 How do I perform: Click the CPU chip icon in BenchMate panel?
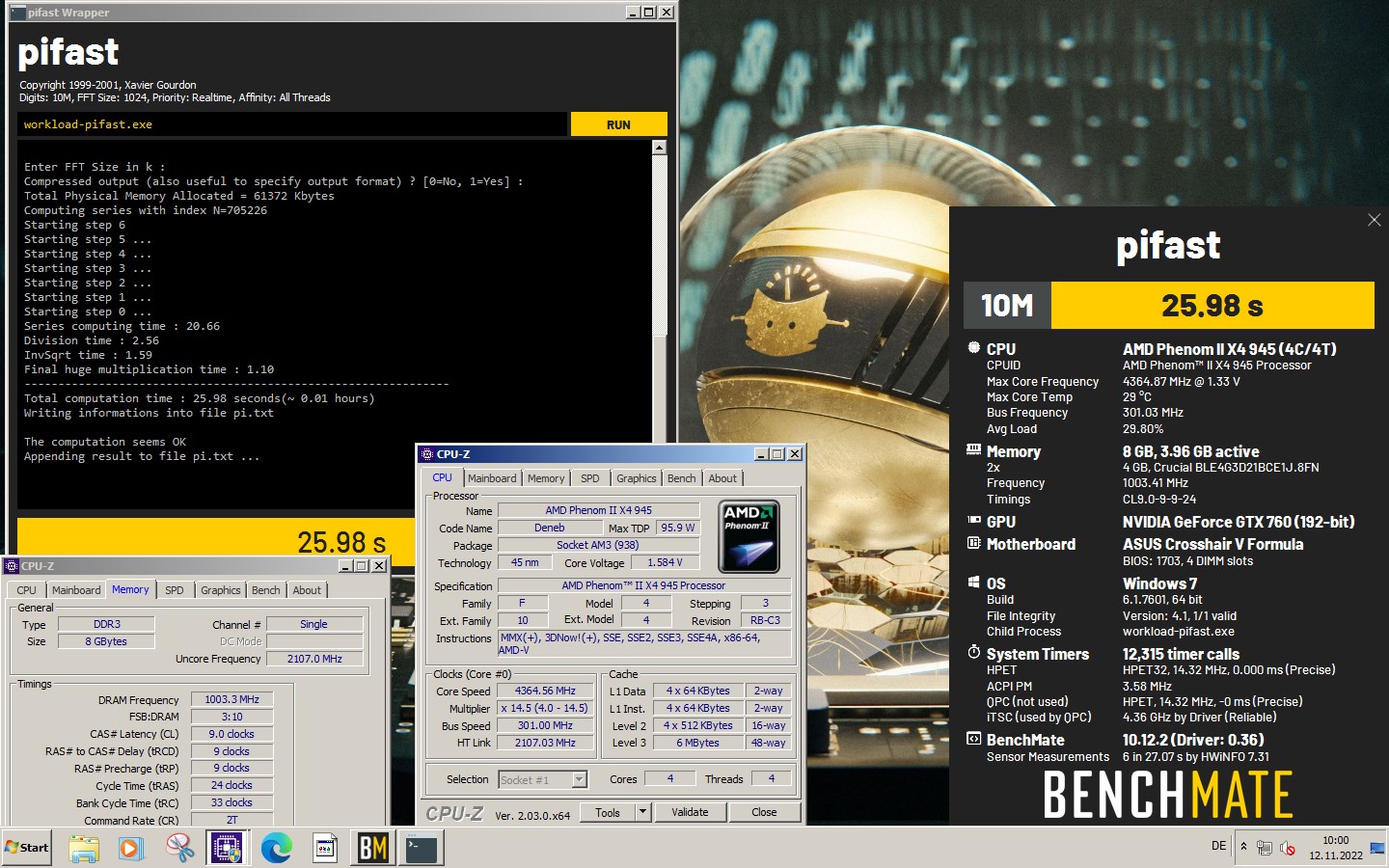click(973, 348)
